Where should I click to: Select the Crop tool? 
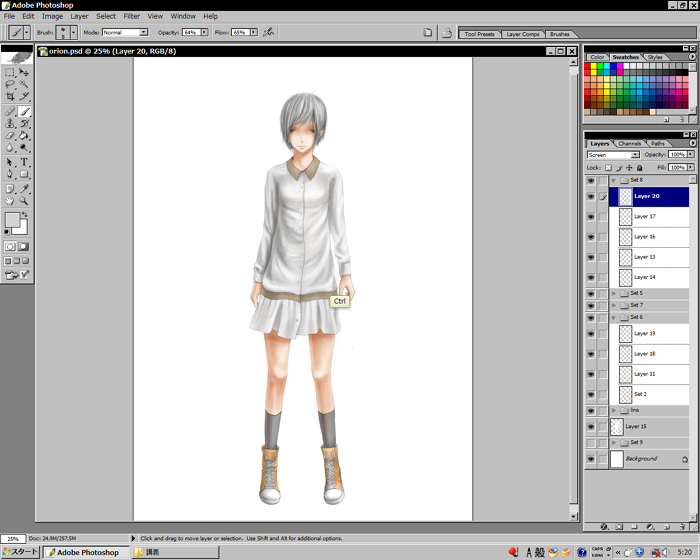[x=10, y=98]
